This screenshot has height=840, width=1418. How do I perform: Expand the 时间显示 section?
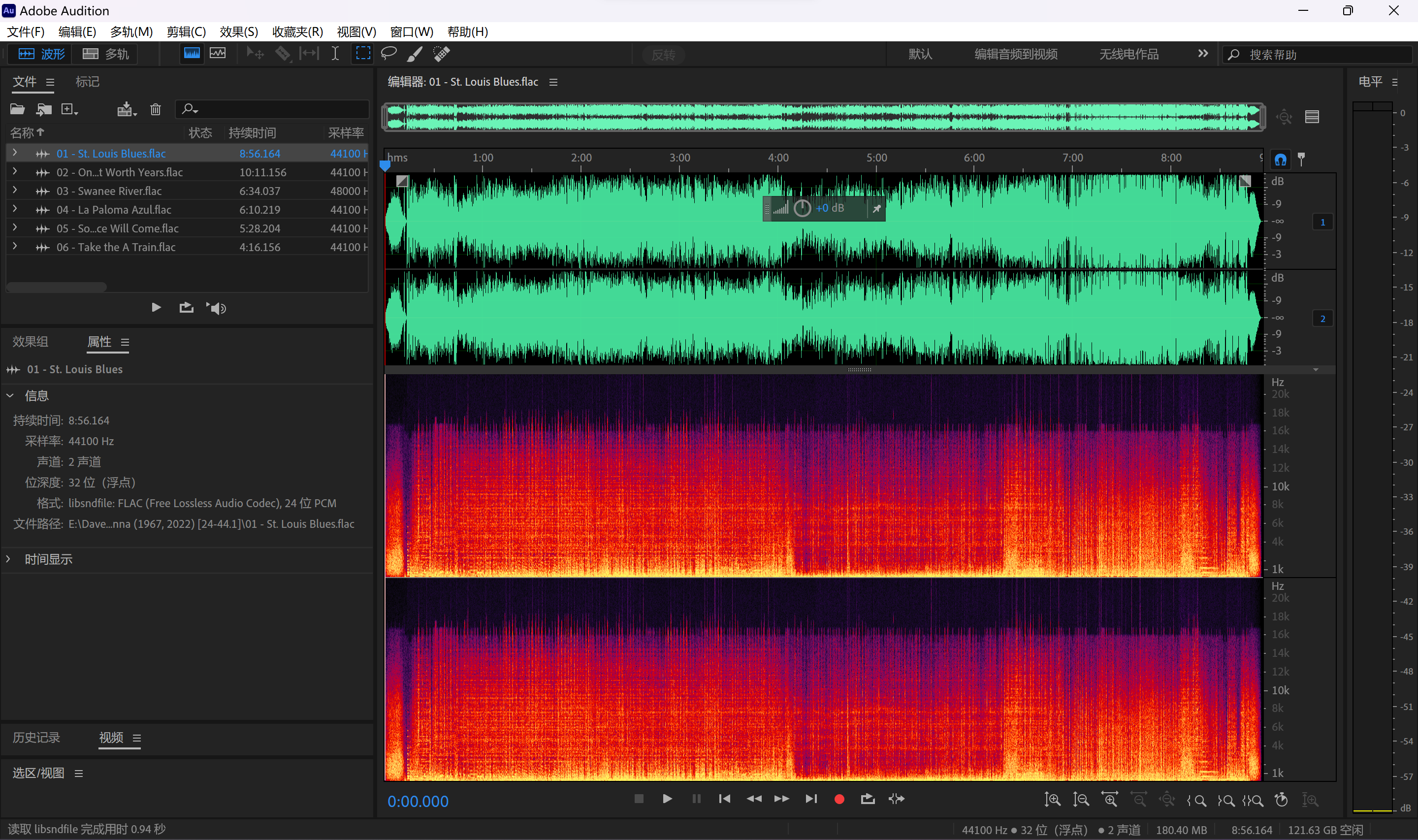[x=9, y=559]
